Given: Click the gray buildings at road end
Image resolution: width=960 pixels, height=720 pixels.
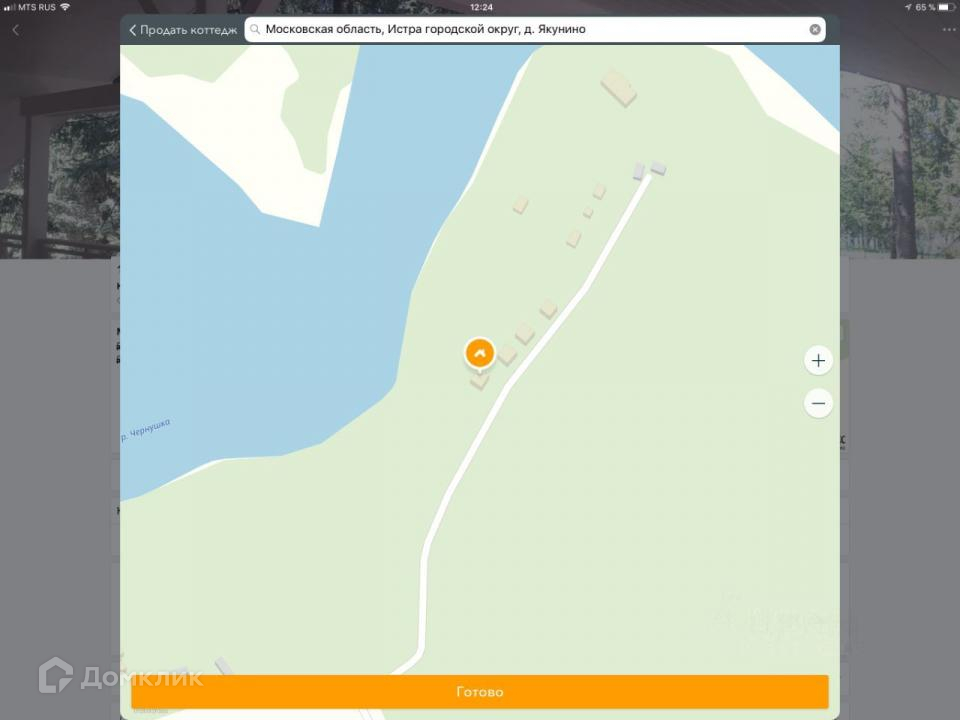Looking at the screenshot, I should [649, 170].
